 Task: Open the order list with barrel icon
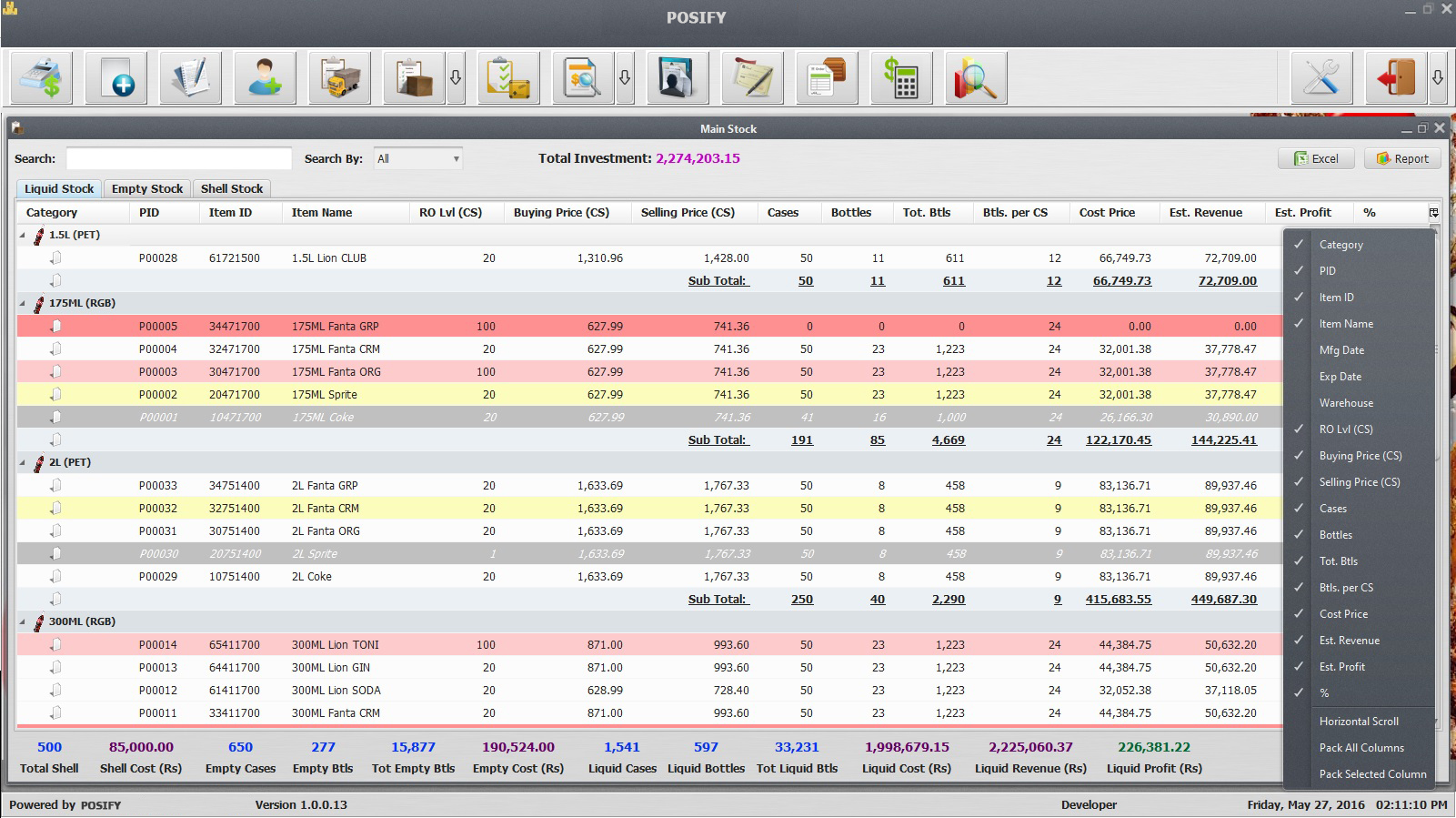click(x=828, y=78)
